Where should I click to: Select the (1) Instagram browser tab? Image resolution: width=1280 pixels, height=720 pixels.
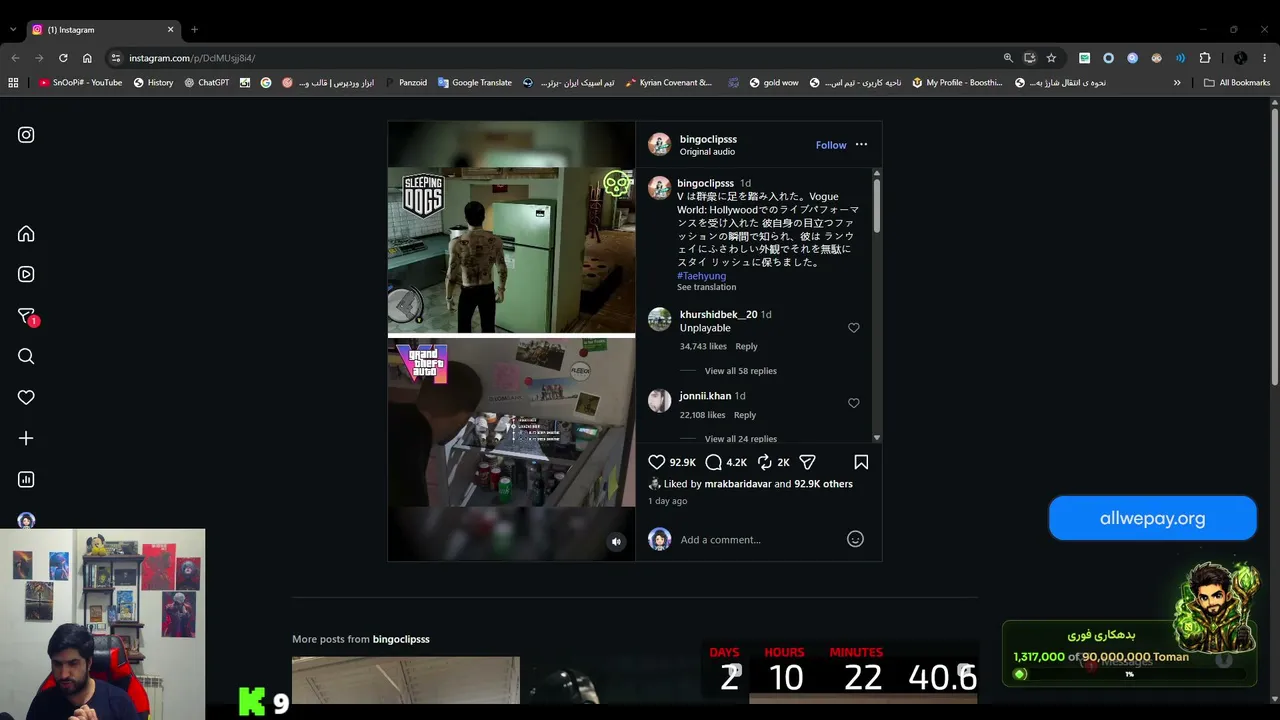tap(102, 30)
